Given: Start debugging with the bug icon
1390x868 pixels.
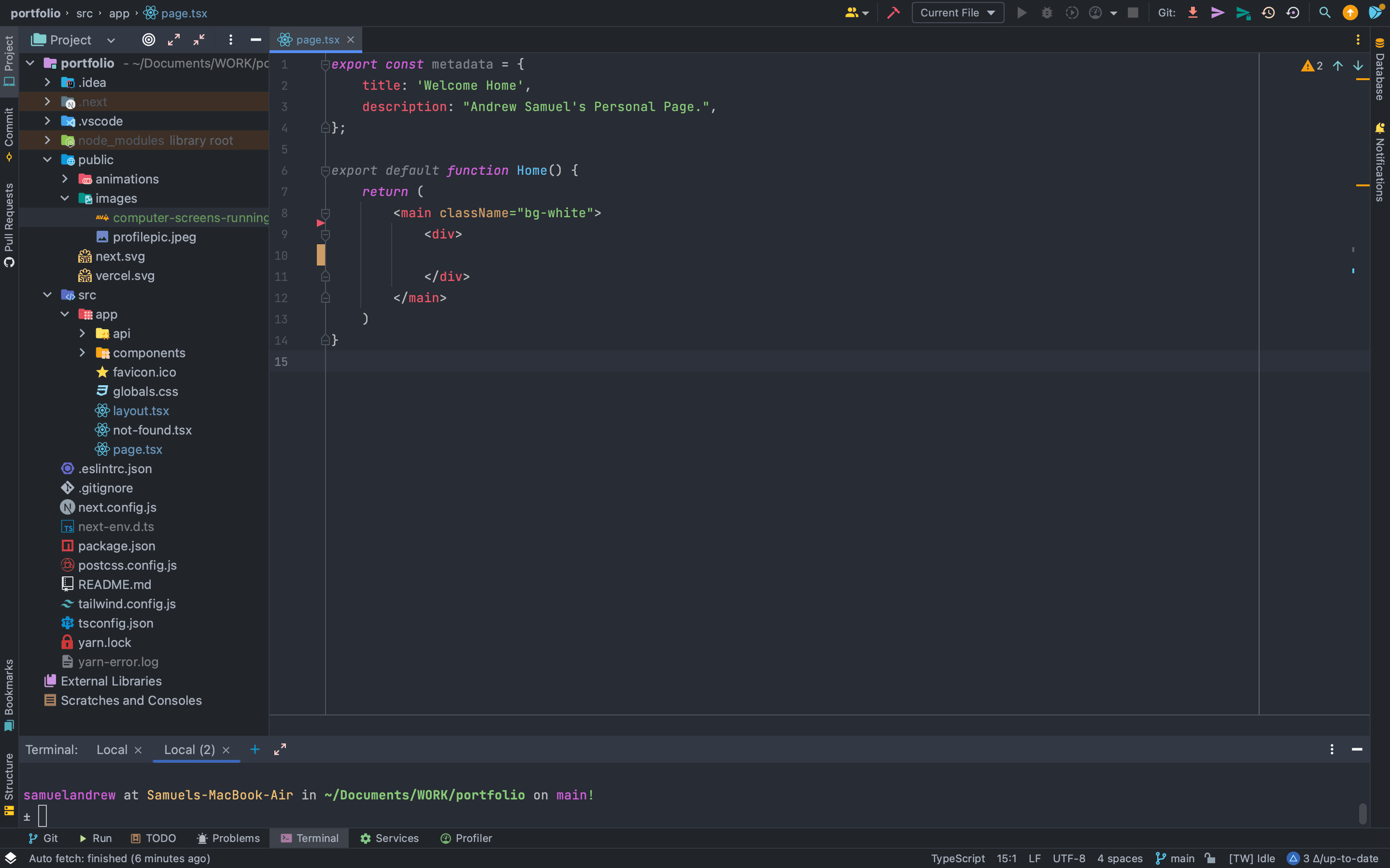Looking at the screenshot, I should [1047, 13].
